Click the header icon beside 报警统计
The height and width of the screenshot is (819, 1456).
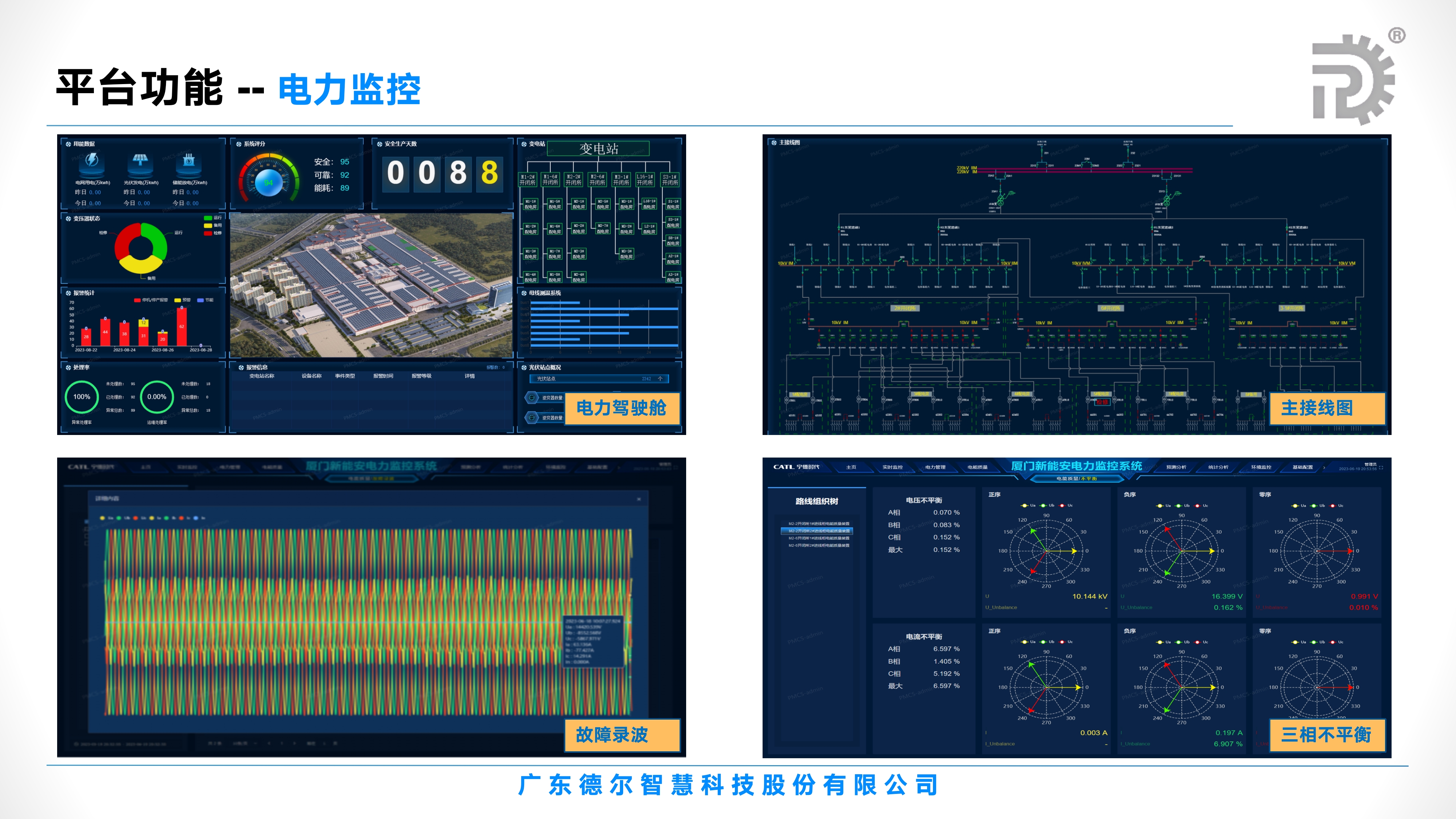click(x=68, y=293)
